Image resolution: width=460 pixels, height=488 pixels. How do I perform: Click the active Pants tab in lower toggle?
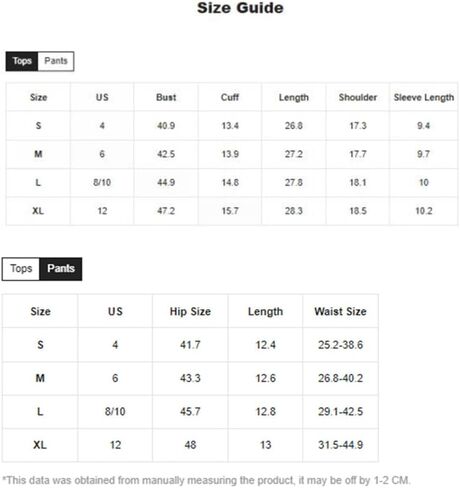61,269
